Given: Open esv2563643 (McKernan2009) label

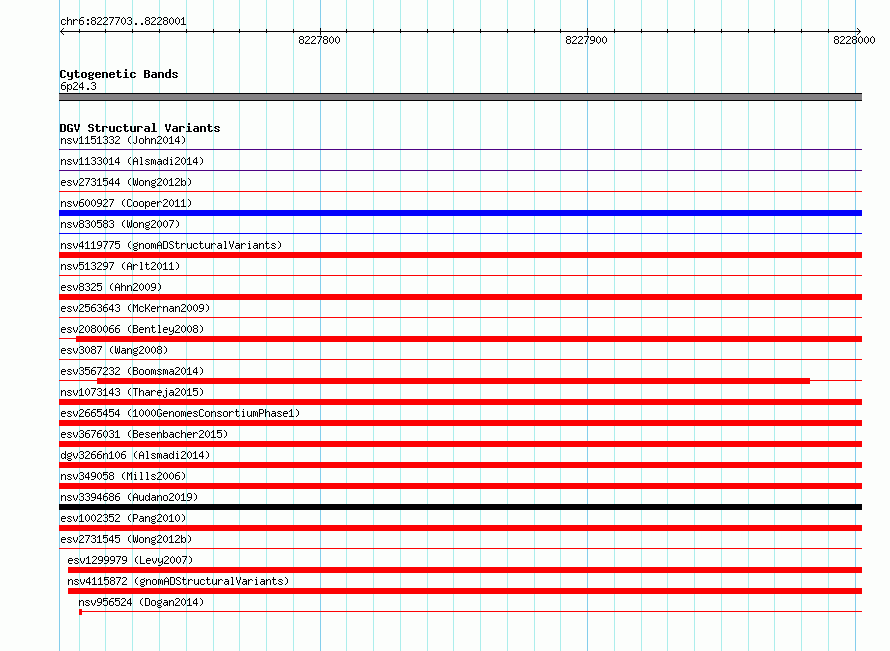Looking at the screenshot, I should click(135, 308).
